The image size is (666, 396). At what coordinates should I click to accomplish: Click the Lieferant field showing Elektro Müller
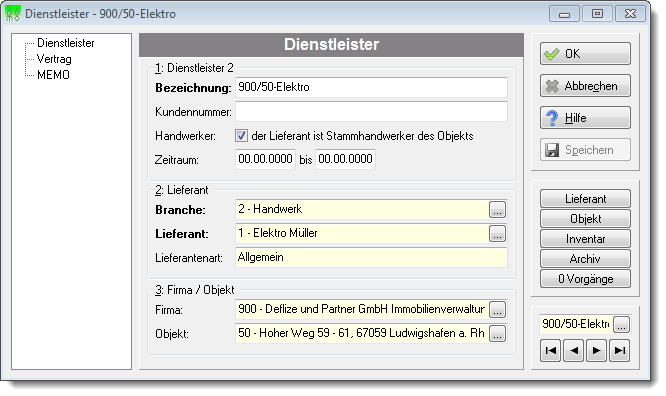pyautogui.click(x=362, y=233)
